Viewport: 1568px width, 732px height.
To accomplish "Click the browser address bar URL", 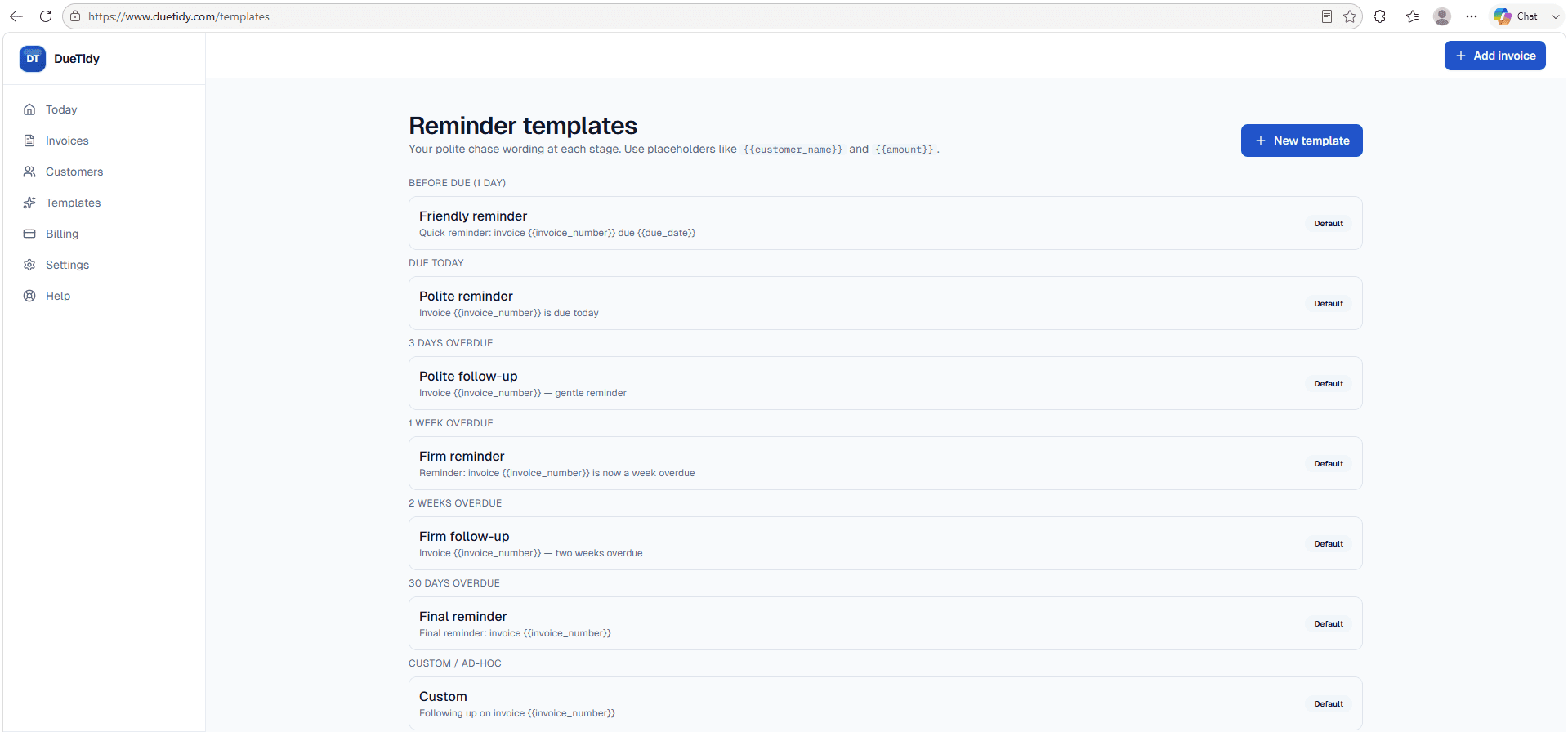I will pyautogui.click(x=179, y=16).
